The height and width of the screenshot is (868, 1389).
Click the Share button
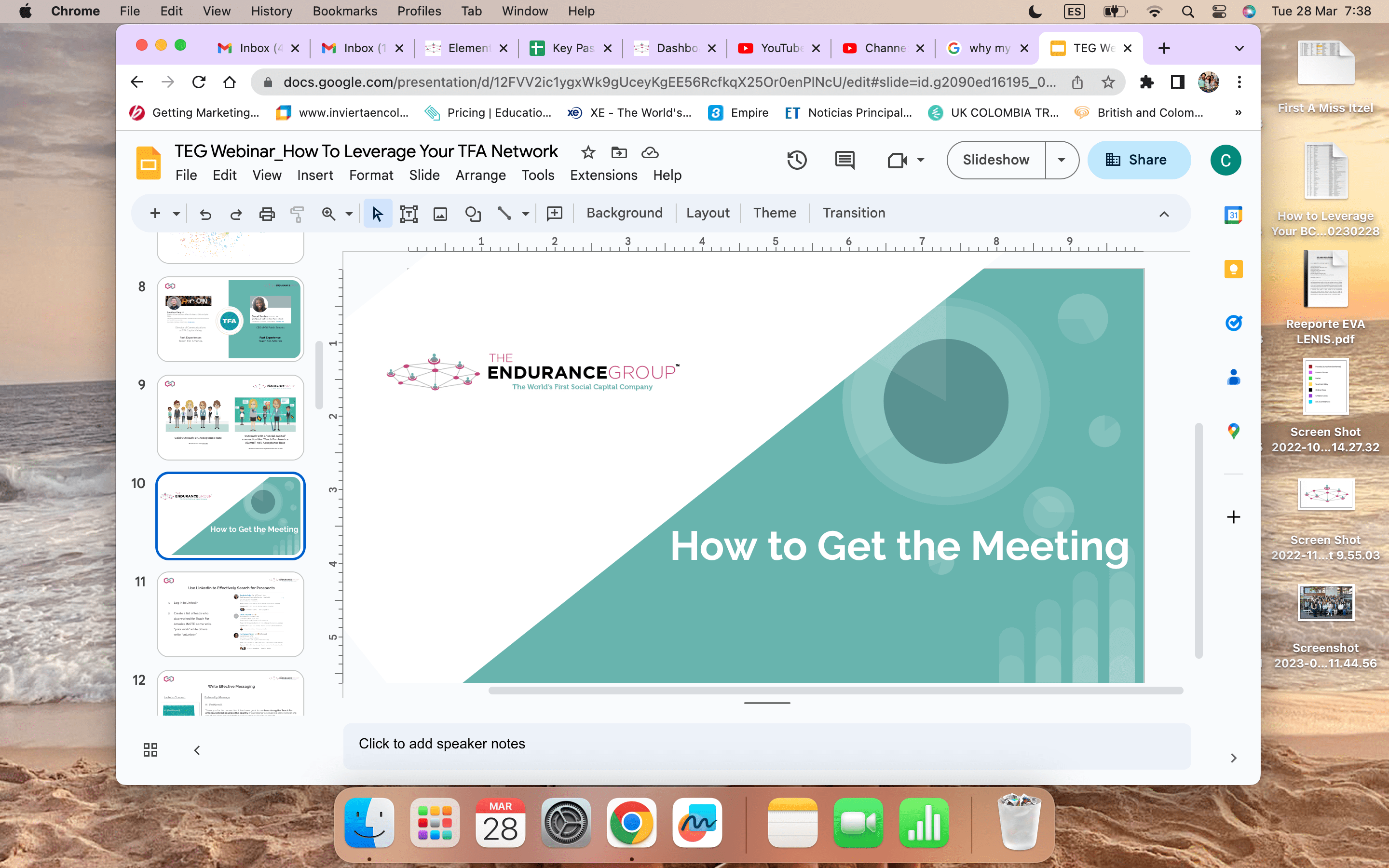[x=1138, y=160]
